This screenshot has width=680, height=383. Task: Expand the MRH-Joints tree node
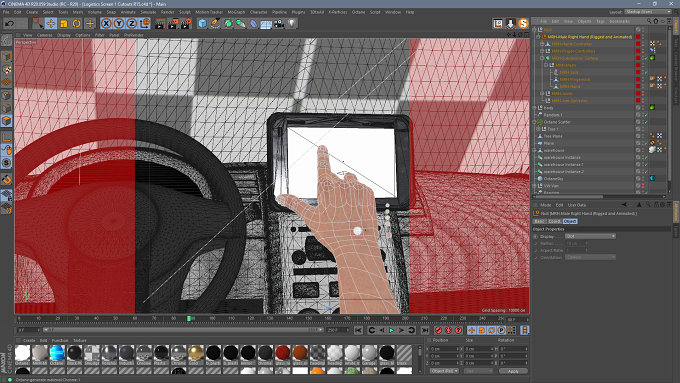542,93
